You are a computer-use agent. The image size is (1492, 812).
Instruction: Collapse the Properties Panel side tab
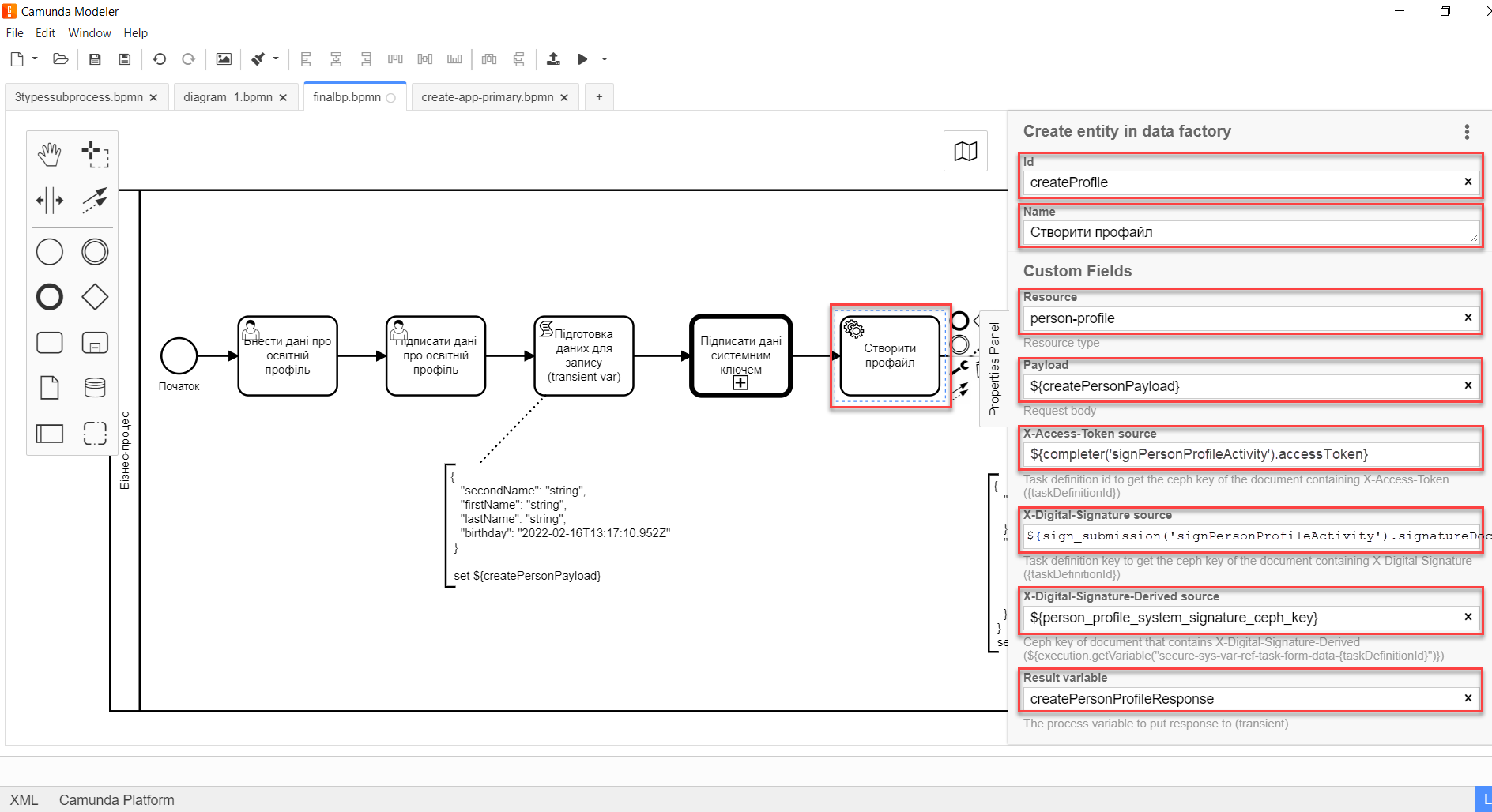994,369
